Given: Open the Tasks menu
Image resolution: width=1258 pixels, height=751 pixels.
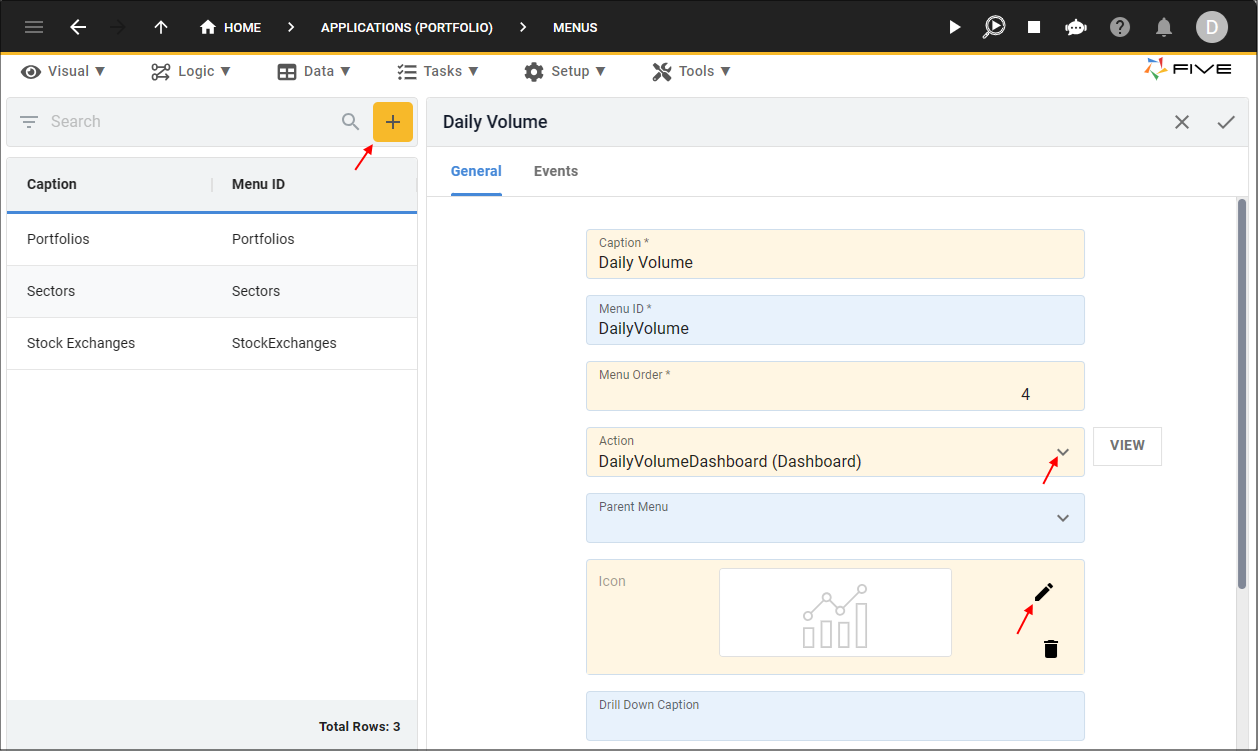Looking at the screenshot, I should (438, 71).
